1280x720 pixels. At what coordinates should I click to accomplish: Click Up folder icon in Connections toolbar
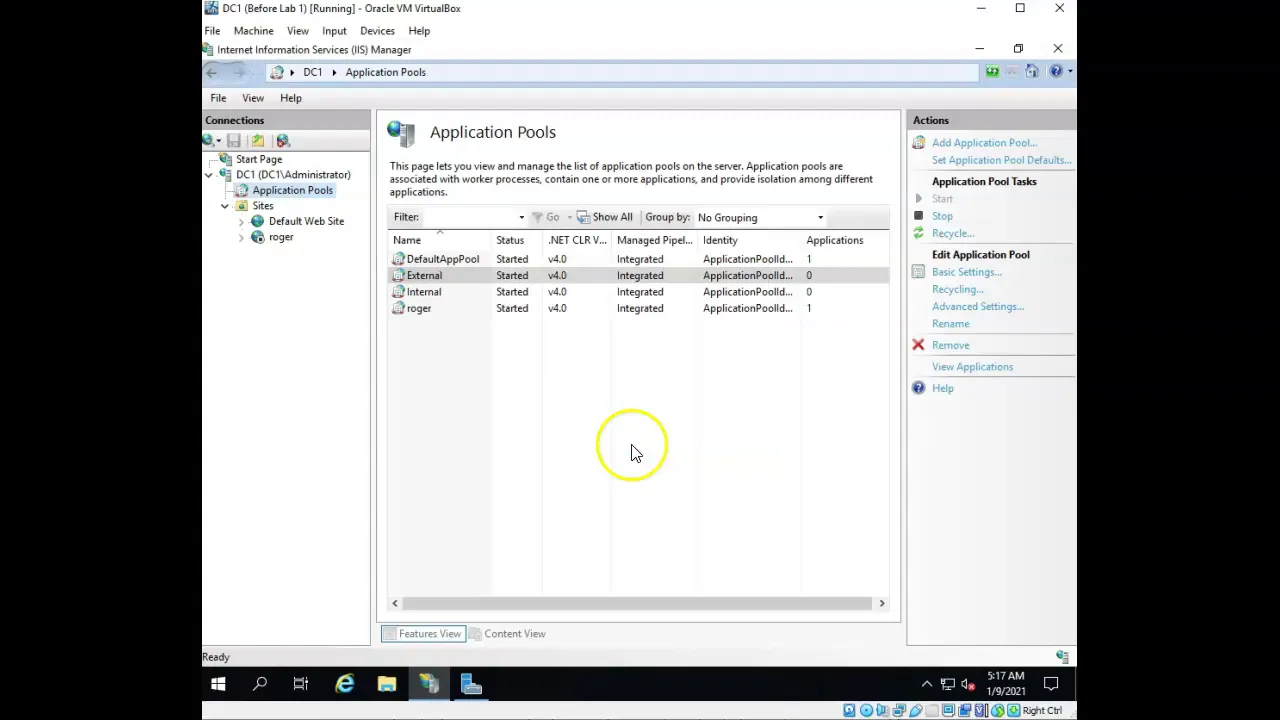pyautogui.click(x=258, y=141)
